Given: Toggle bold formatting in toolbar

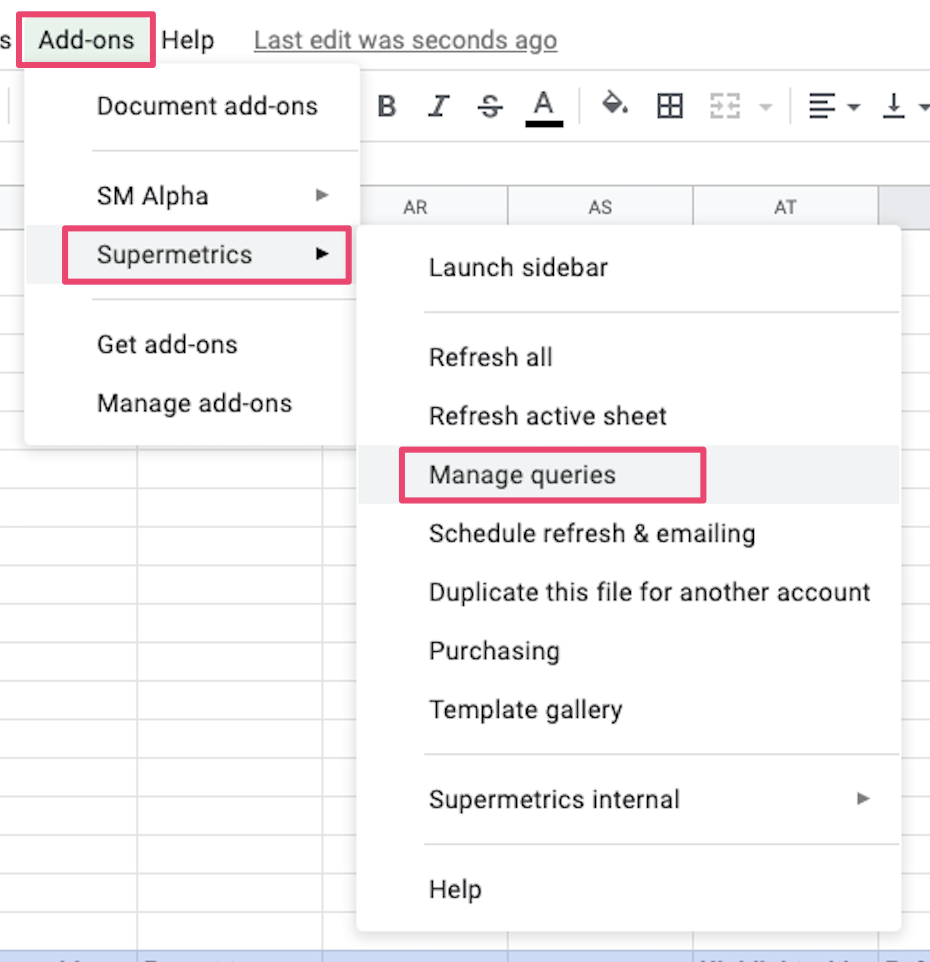Looking at the screenshot, I should coord(386,106).
